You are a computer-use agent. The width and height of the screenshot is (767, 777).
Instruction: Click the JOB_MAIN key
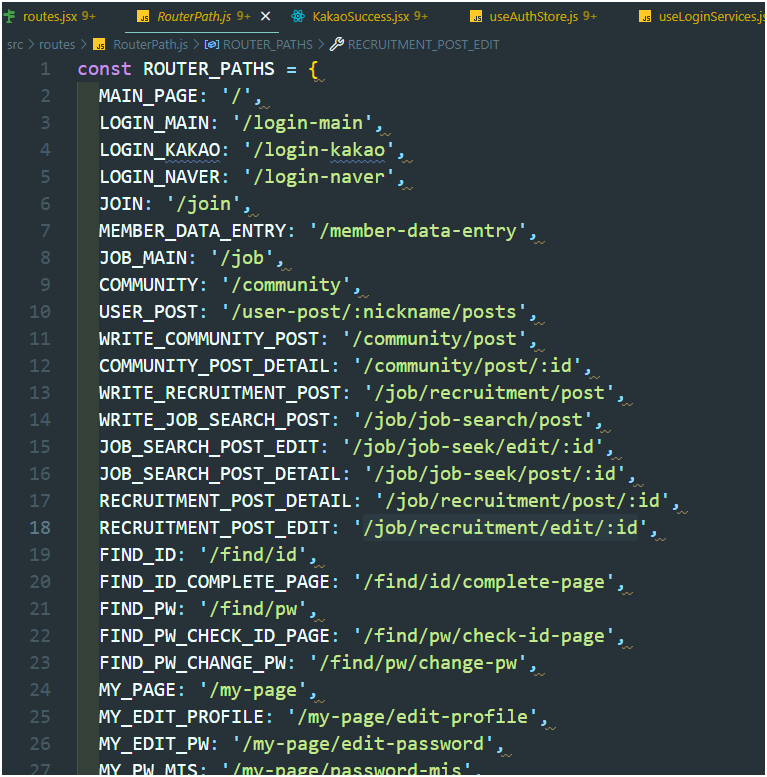pos(143,258)
